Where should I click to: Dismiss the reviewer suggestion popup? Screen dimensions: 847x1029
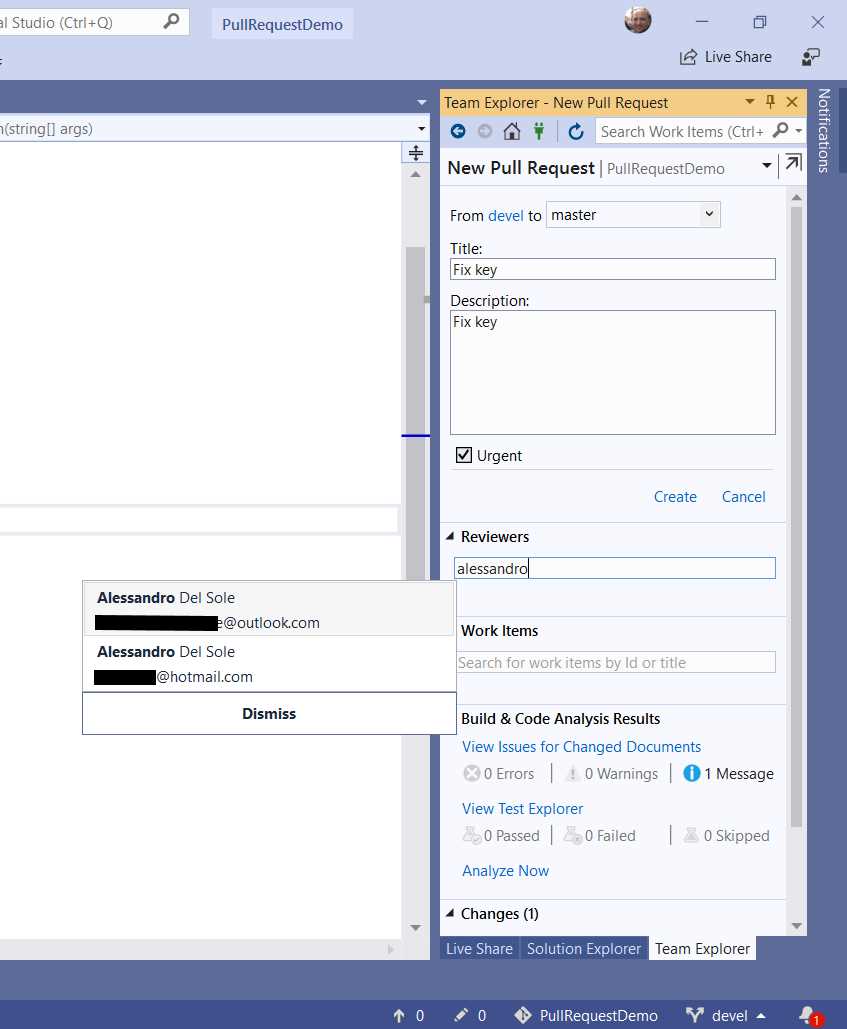pyautogui.click(x=268, y=713)
